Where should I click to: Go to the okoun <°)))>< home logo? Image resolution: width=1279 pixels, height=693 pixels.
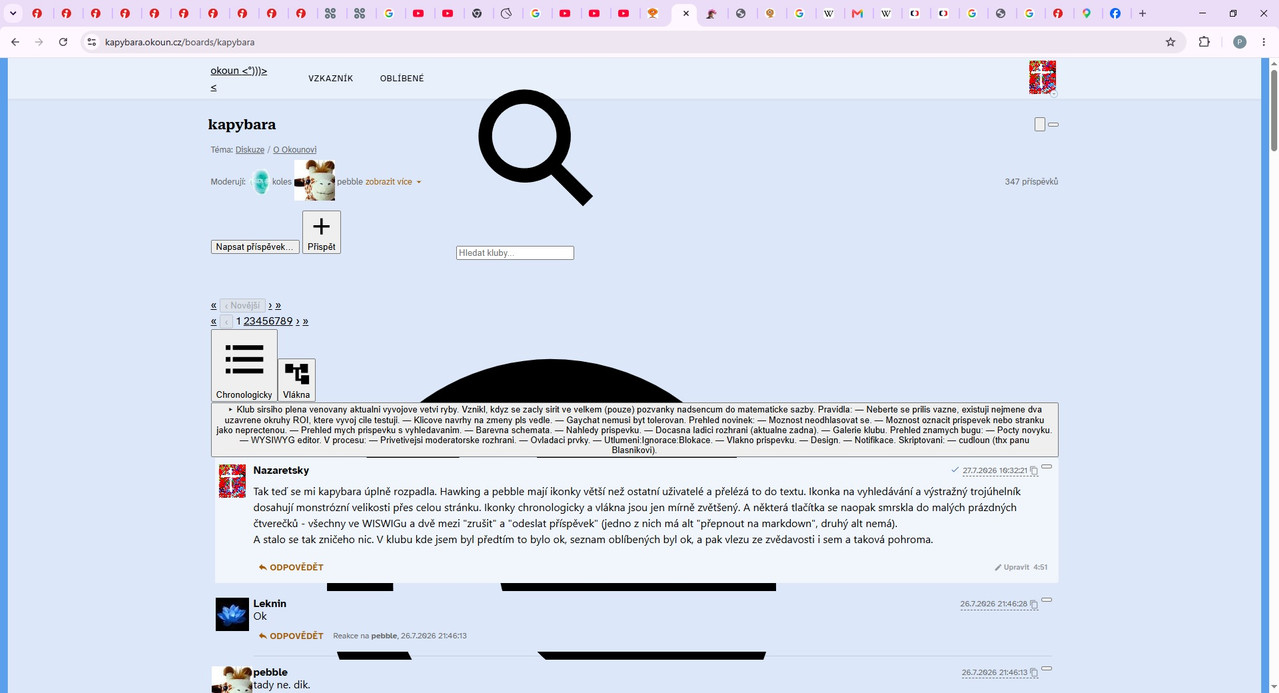click(239, 78)
